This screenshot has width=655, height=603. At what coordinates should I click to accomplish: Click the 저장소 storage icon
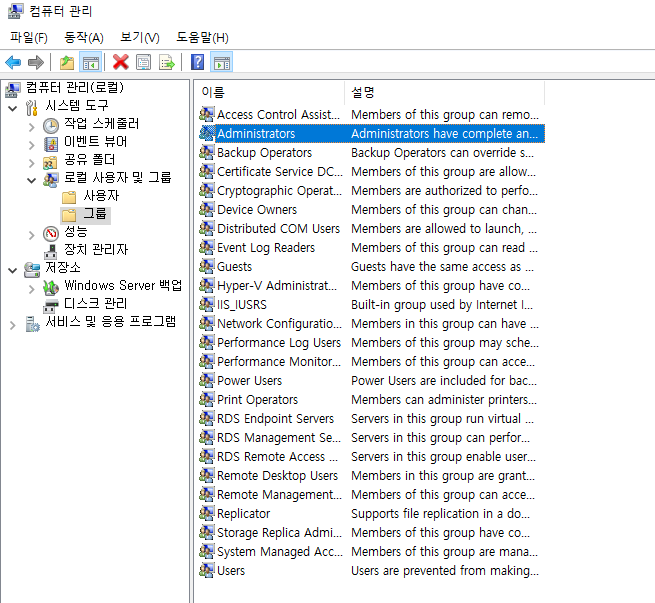click(x=32, y=270)
